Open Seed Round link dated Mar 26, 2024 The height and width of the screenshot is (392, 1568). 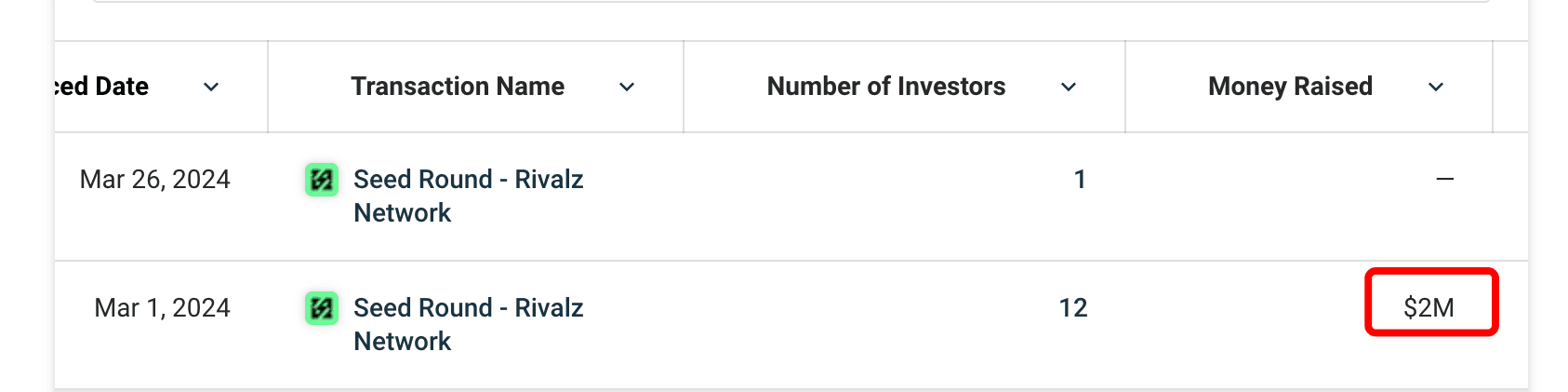click(x=469, y=196)
